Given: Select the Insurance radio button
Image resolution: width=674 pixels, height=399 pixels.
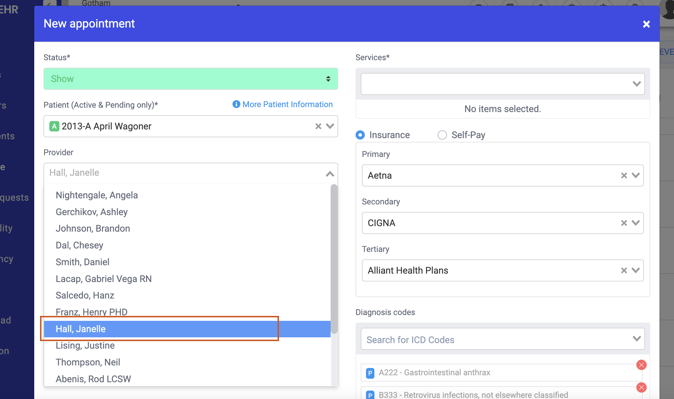Looking at the screenshot, I should 360,135.
